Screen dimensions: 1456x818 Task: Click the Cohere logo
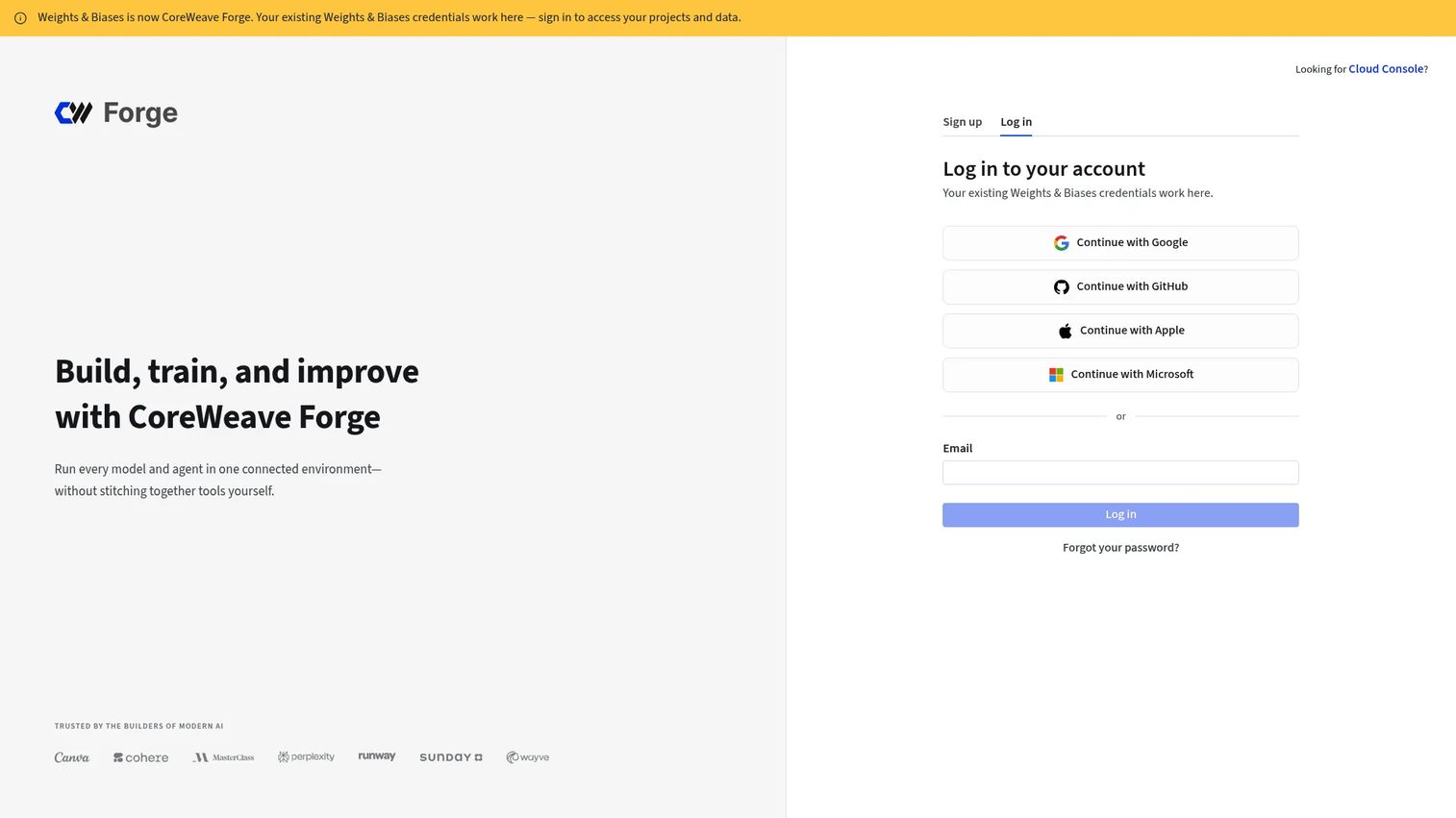(x=141, y=757)
